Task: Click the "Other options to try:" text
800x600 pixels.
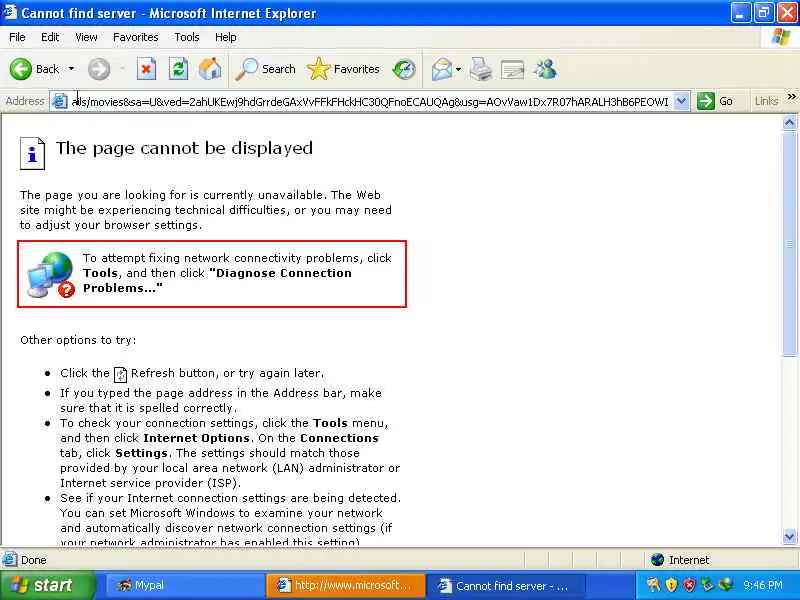Action: pyautogui.click(x=78, y=340)
